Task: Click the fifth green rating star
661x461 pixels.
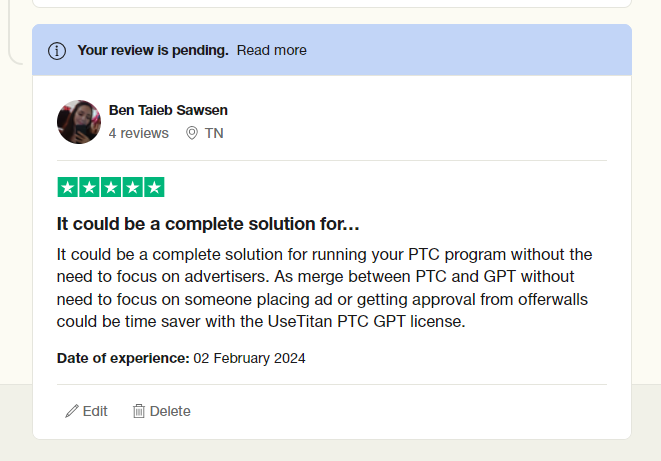Action: click(x=154, y=187)
